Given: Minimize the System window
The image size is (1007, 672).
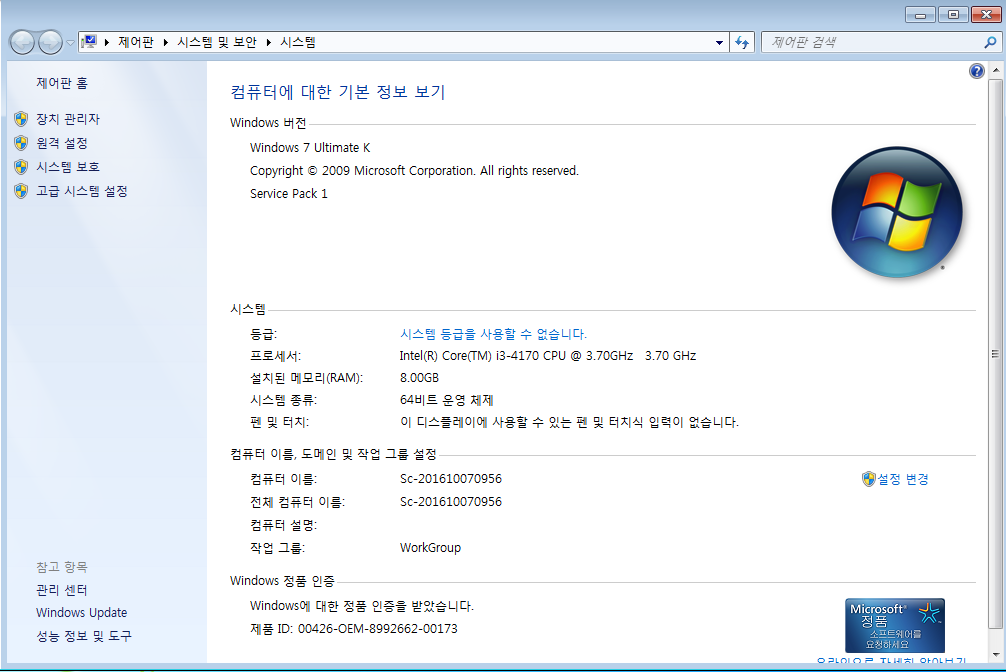Looking at the screenshot, I should [x=920, y=14].
